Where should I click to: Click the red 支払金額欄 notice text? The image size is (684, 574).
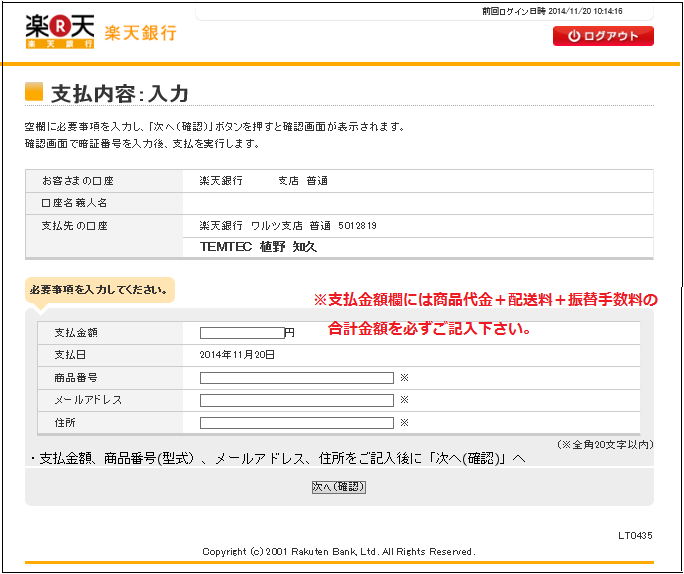coord(485,314)
